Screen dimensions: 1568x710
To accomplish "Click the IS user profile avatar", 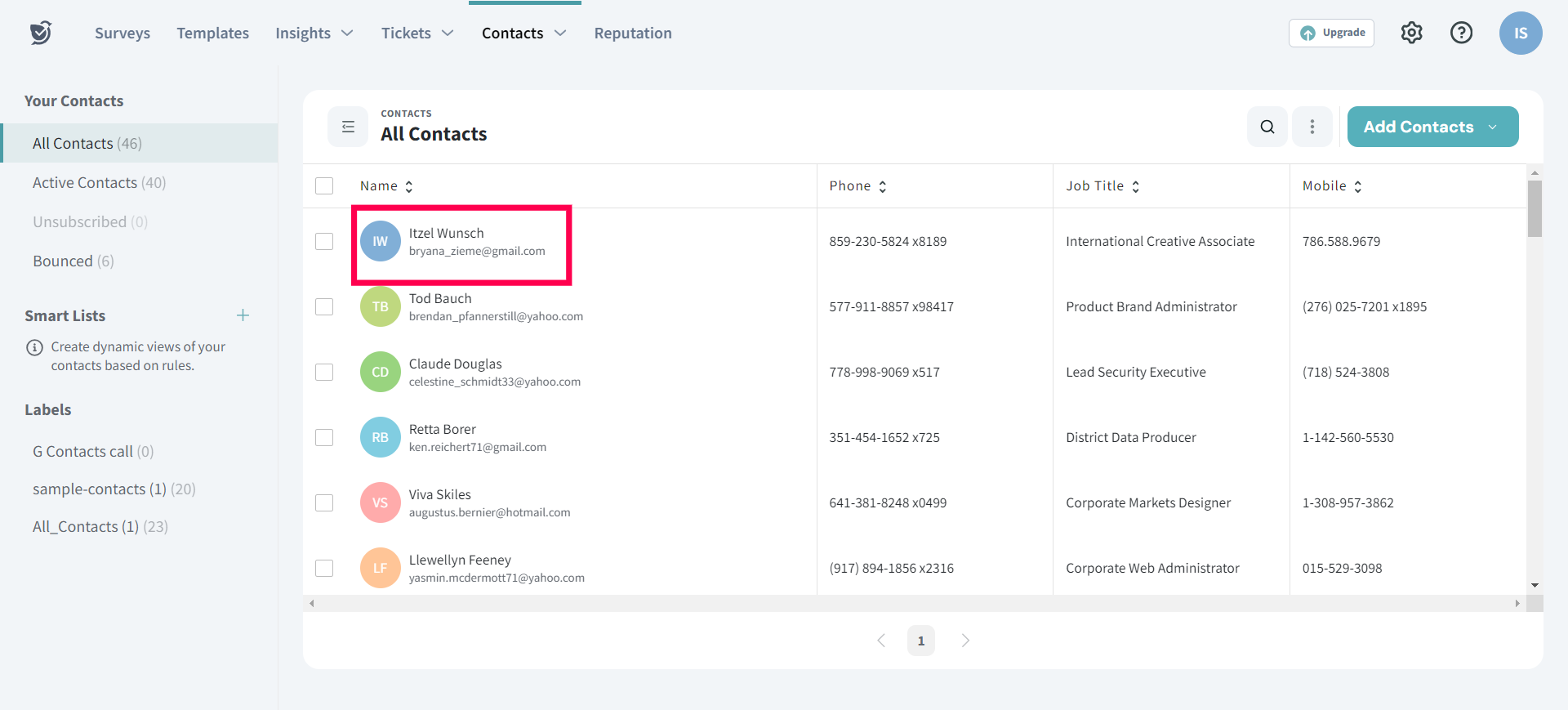I will [1520, 33].
